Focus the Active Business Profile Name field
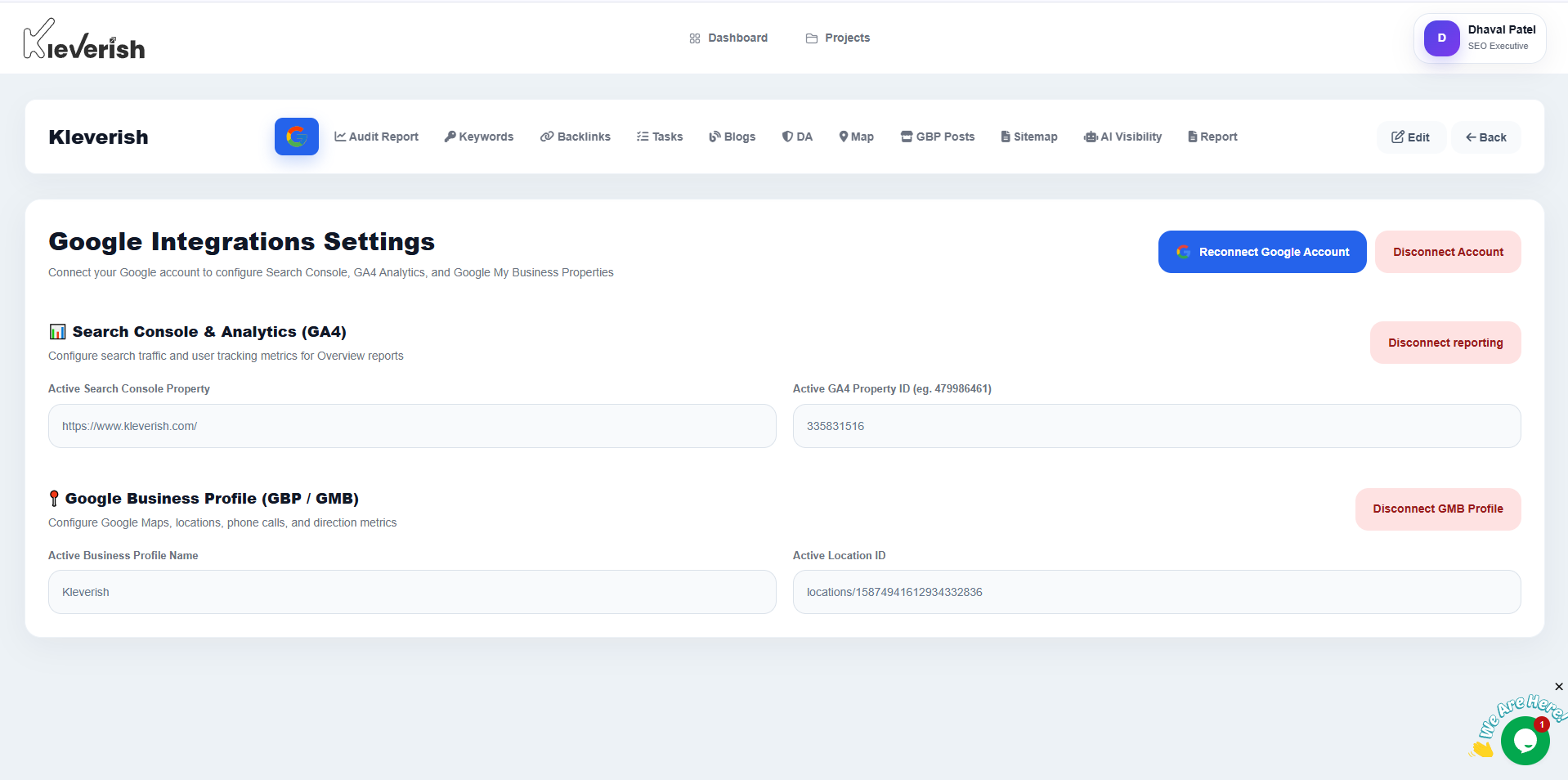 412,592
